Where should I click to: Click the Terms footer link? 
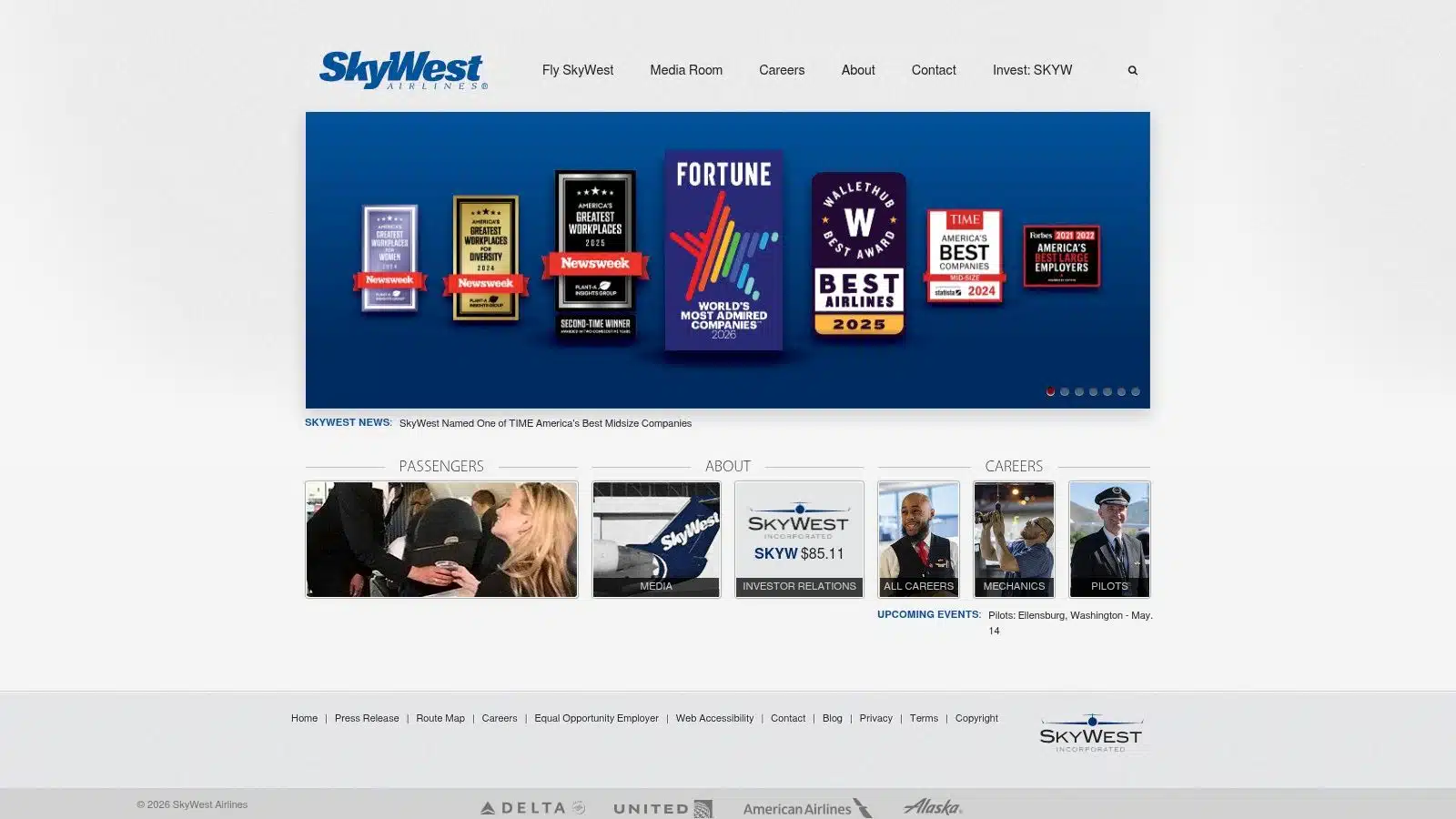[x=924, y=718]
